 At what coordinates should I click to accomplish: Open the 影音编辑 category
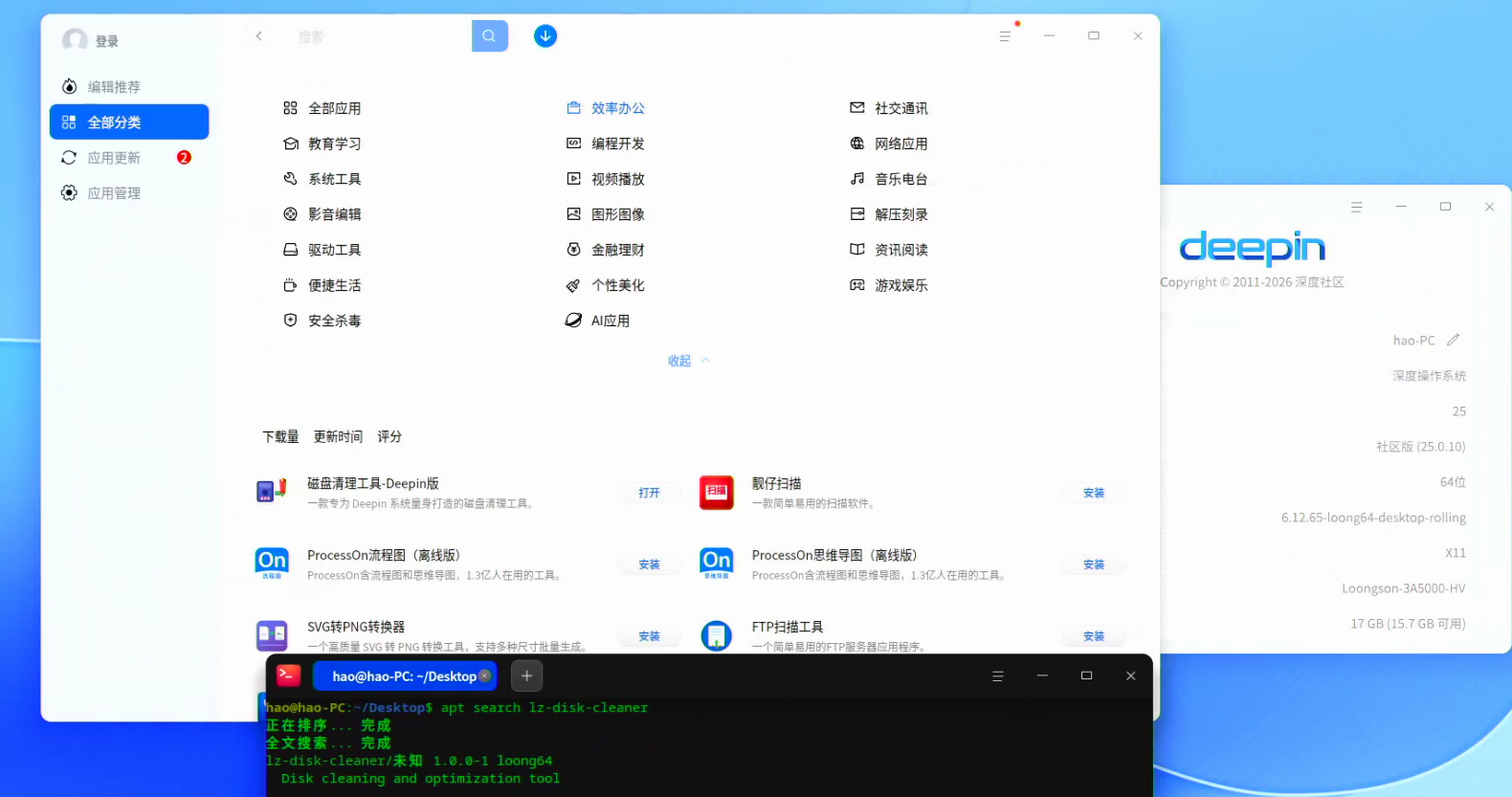coord(322,214)
